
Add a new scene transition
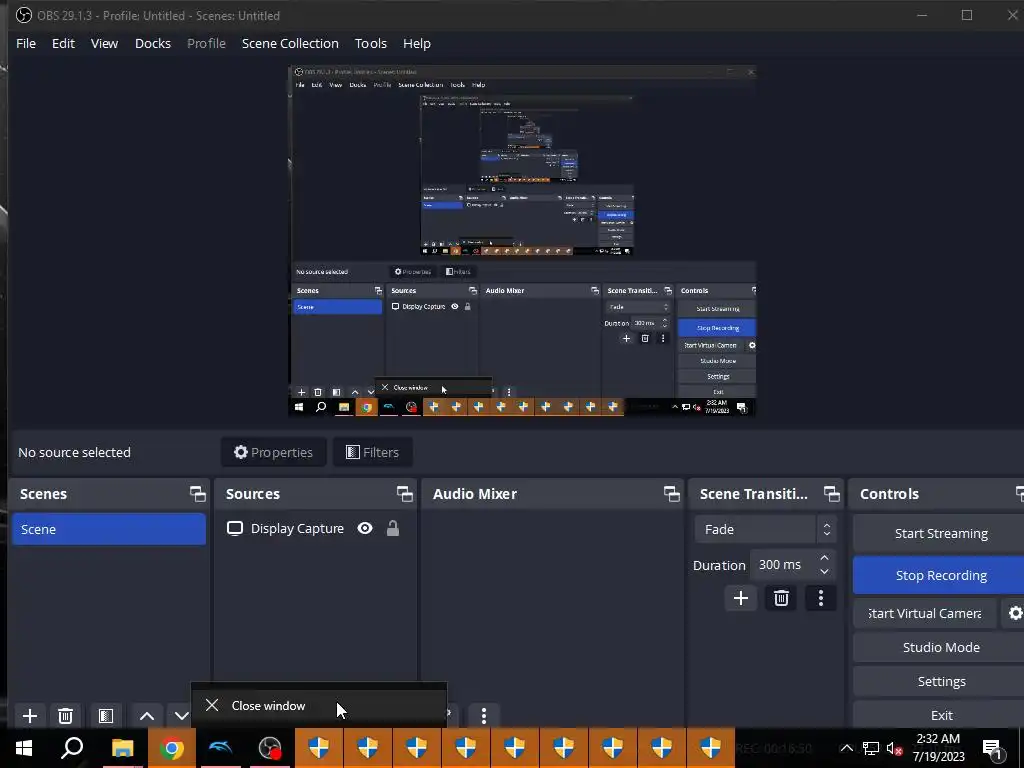(741, 598)
